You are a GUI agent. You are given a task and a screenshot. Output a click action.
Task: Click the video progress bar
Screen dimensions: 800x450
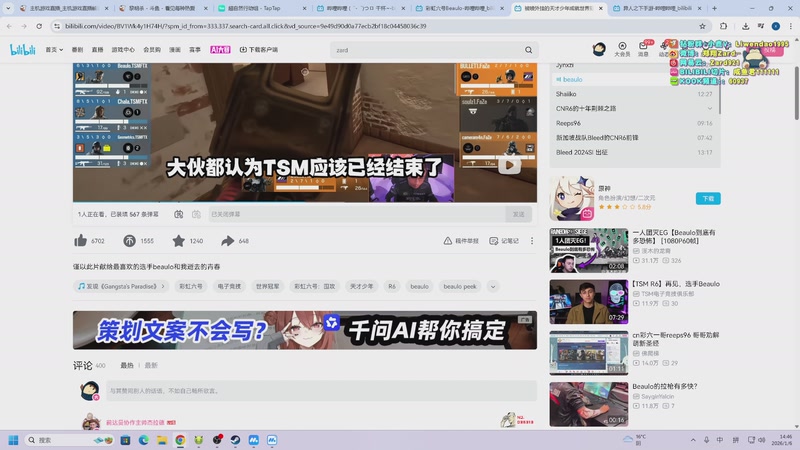point(305,202)
